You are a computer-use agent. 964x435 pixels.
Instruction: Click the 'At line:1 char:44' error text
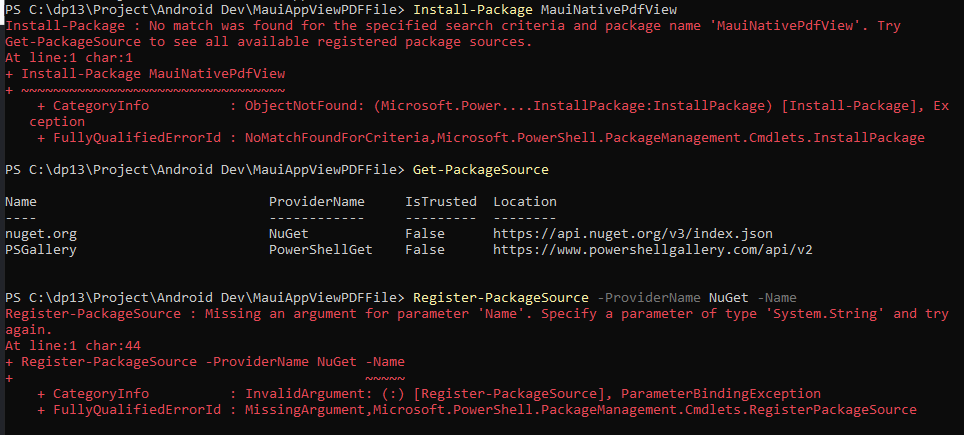click(x=73, y=345)
